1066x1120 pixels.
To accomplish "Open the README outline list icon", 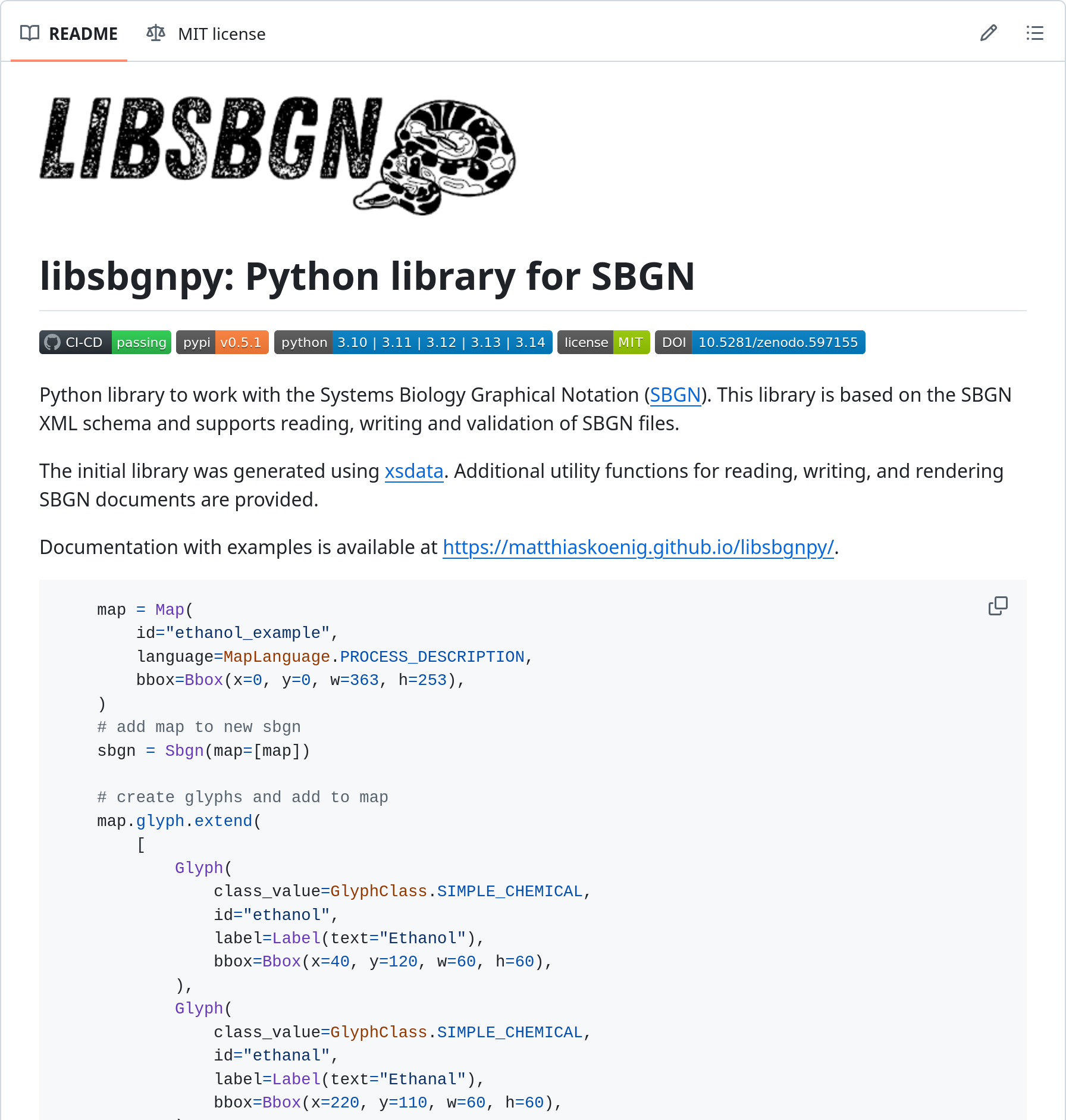I will [x=1034, y=33].
